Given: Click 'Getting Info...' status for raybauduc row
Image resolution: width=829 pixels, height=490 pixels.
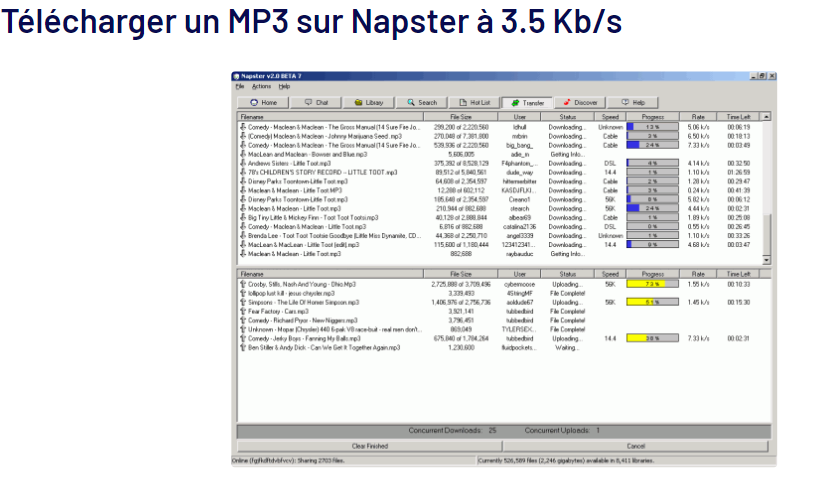Looking at the screenshot, I should point(567,254).
